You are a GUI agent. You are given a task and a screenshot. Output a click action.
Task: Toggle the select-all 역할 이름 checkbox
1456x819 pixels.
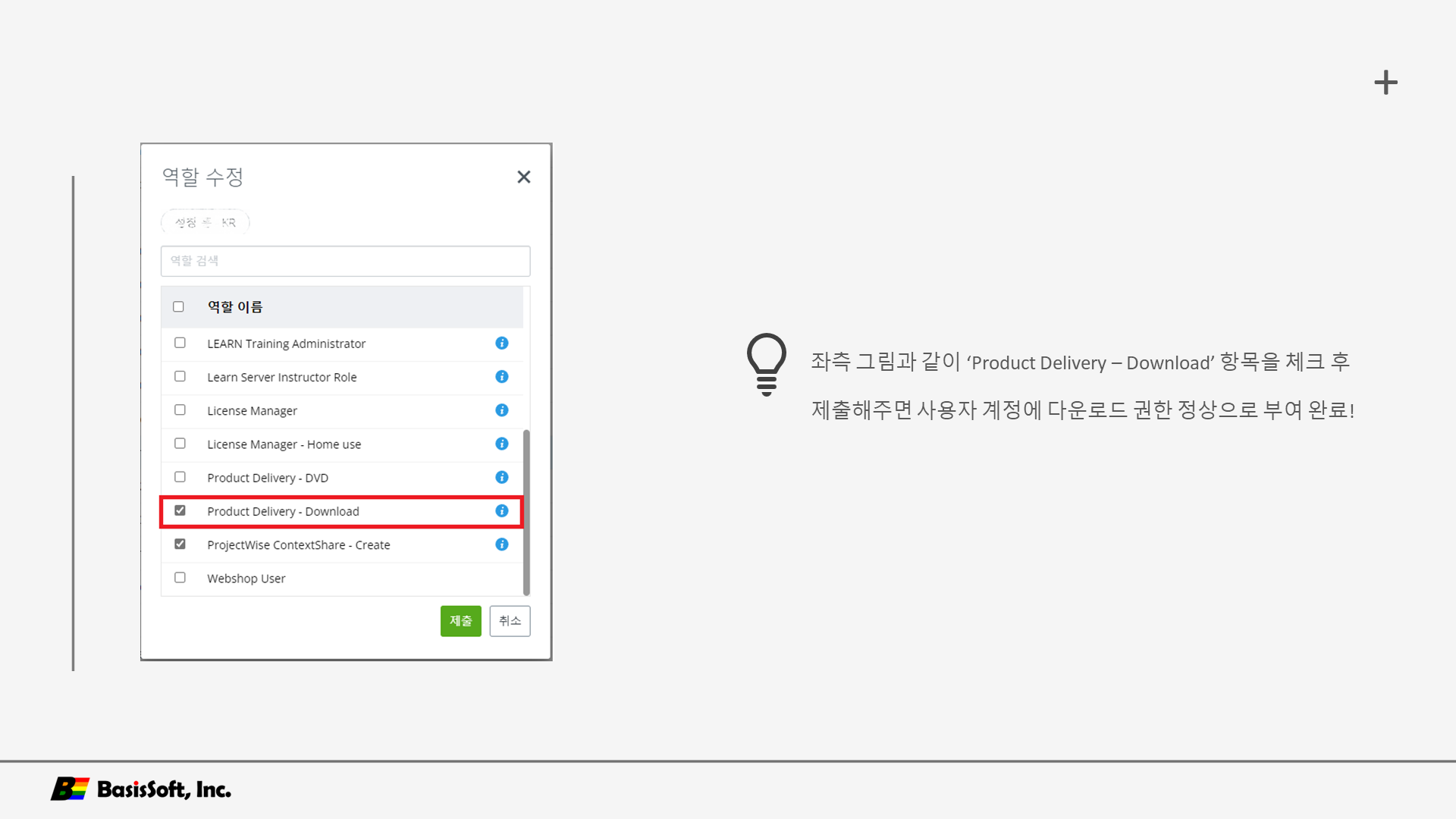pos(178,307)
